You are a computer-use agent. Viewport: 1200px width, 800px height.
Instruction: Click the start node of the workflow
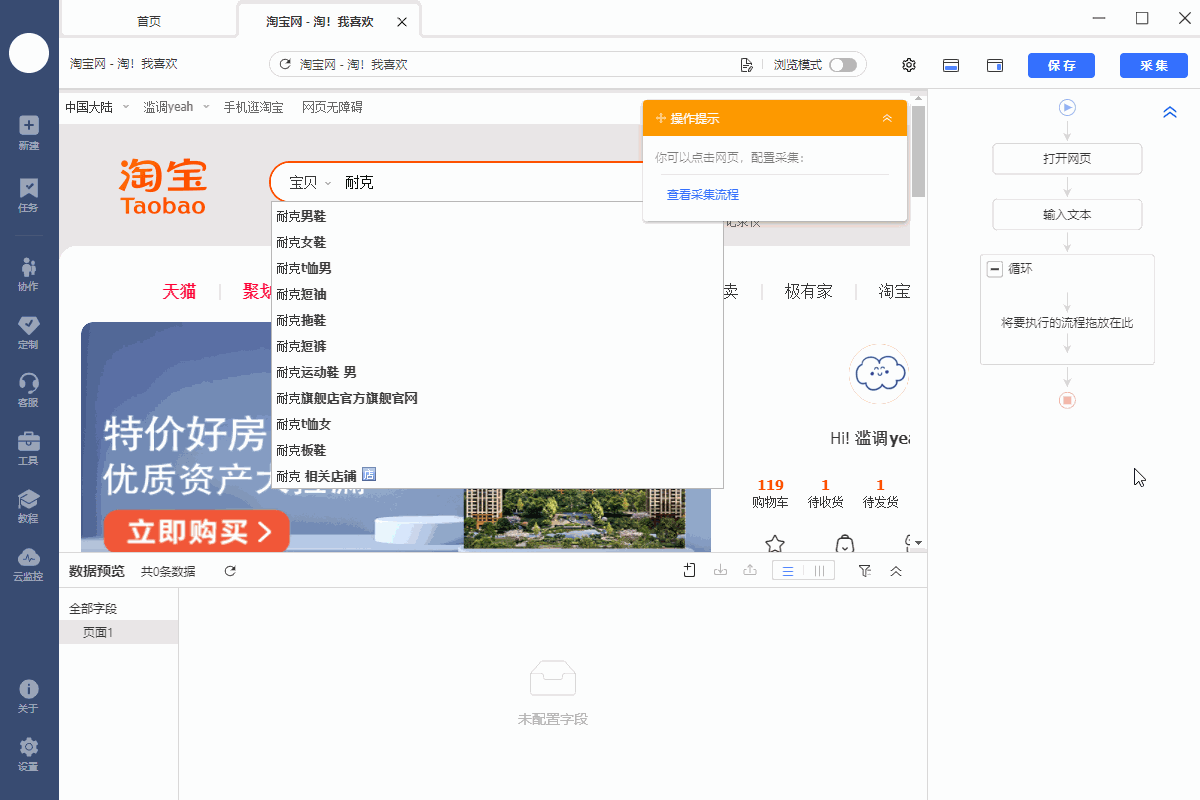[1067, 107]
